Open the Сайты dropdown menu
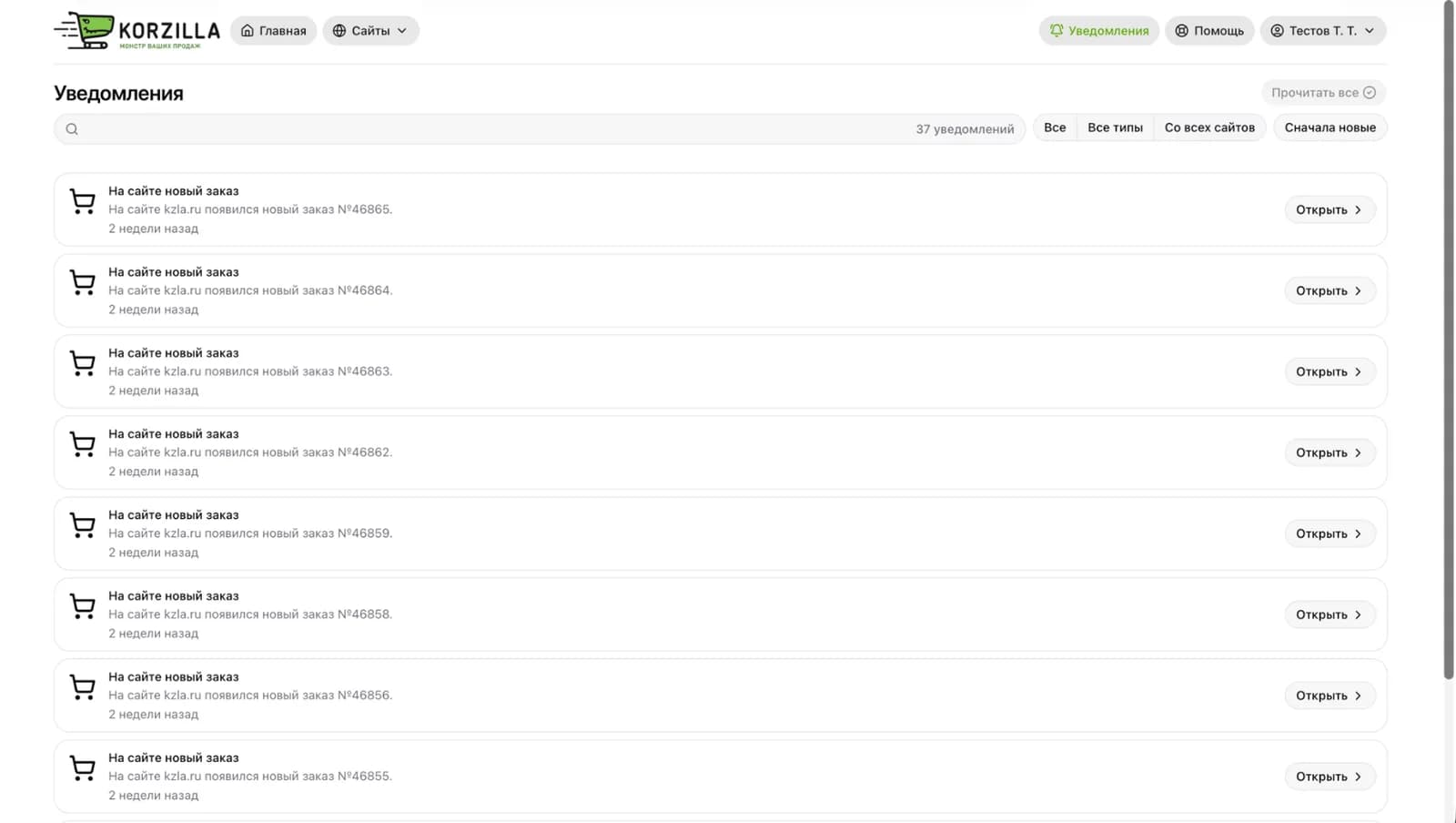This screenshot has height=823, width=1456. pyautogui.click(x=370, y=31)
